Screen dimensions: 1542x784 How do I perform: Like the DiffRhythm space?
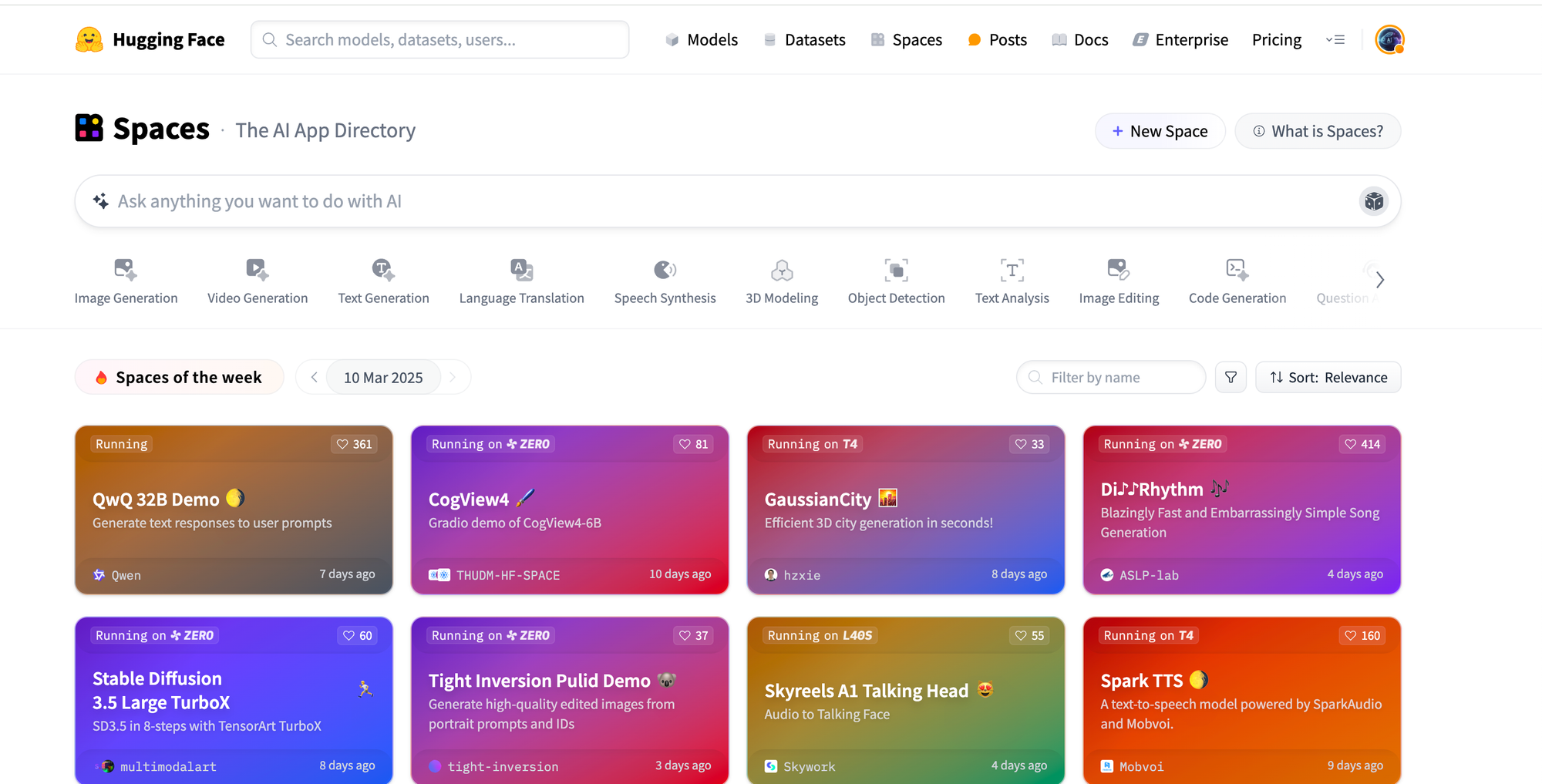(1362, 444)
